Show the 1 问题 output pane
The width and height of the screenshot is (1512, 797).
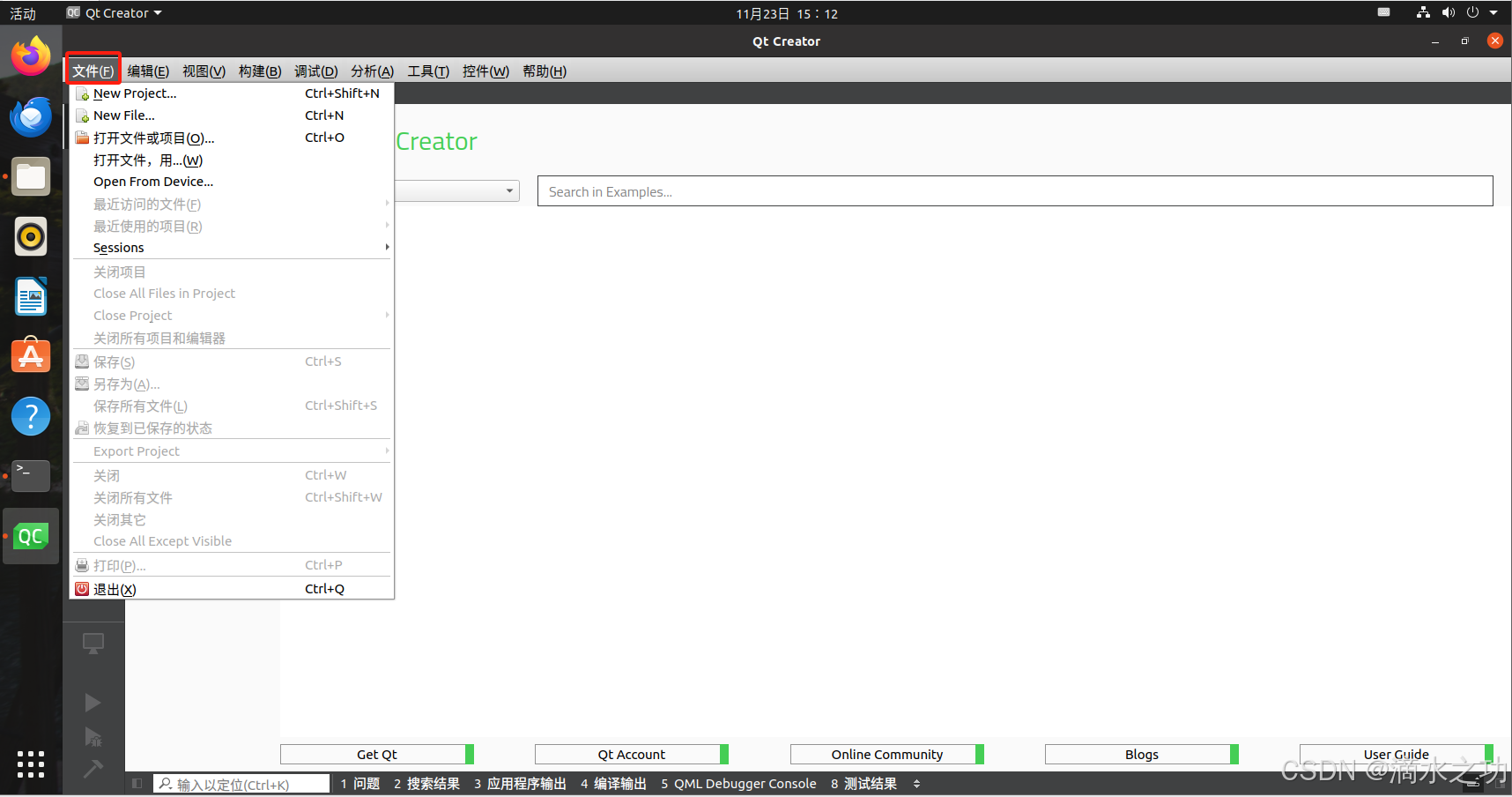(359, 784)
